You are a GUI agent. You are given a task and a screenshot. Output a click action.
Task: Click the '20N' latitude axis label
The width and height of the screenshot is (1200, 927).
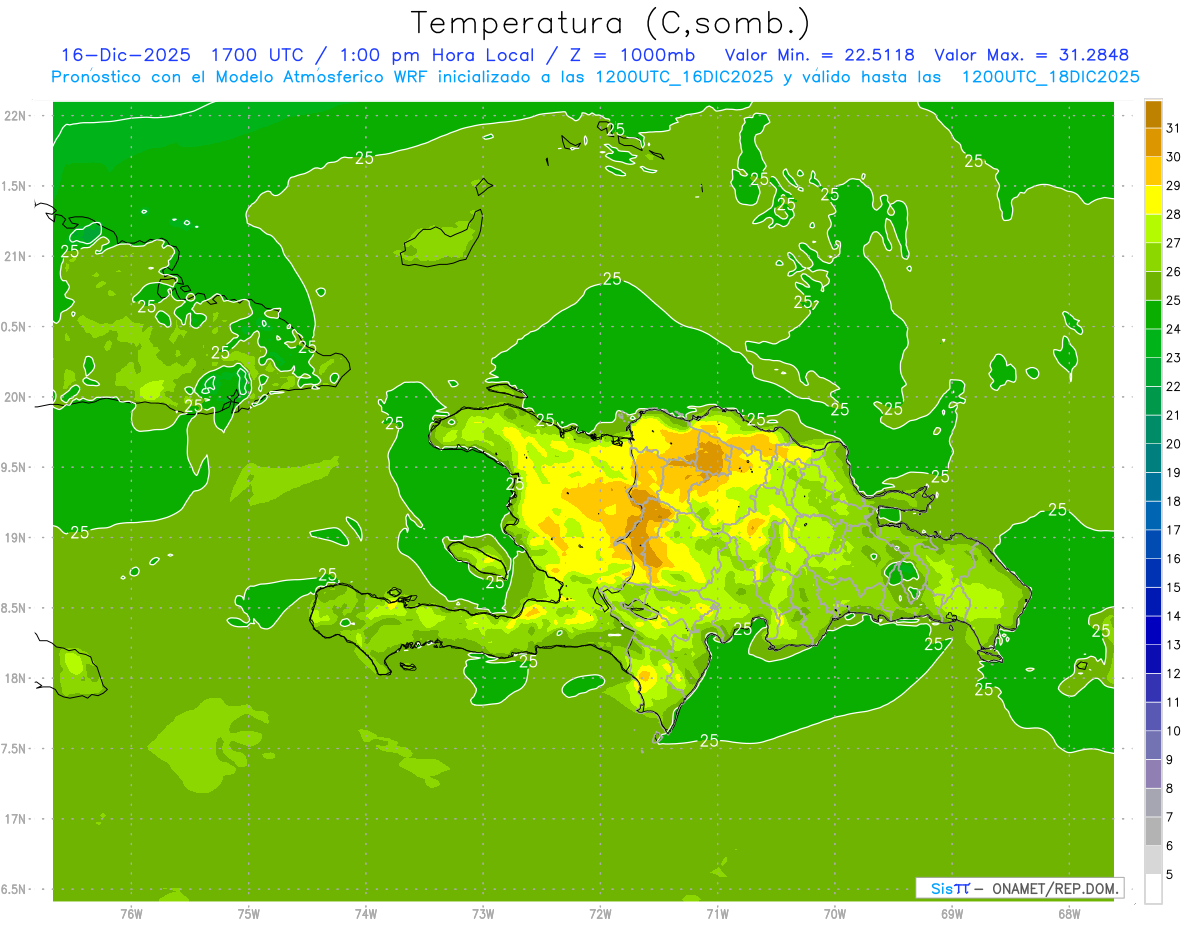click(x=17, y=397)
